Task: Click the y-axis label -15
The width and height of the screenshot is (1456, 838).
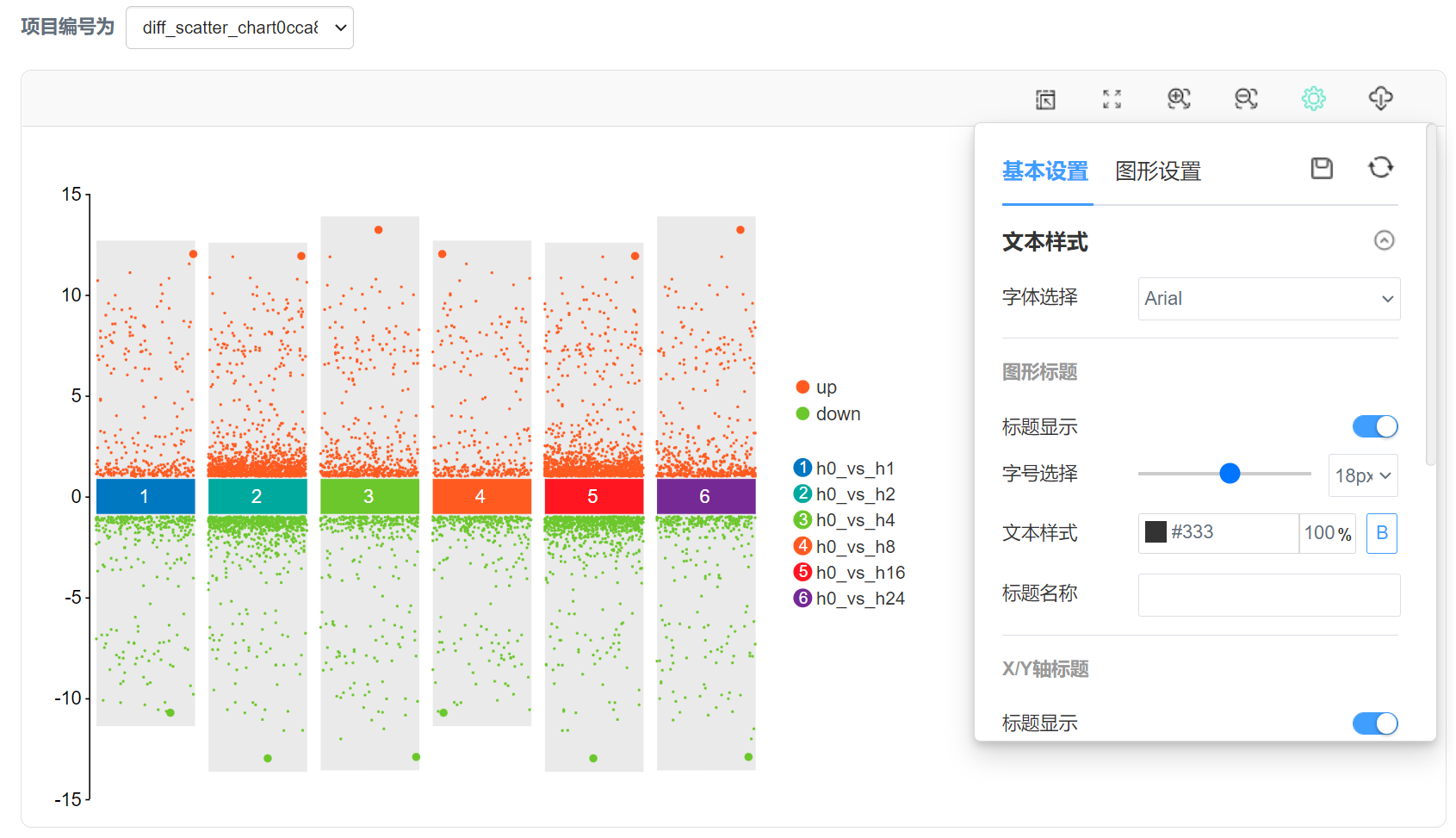Action: coord(68,799)
